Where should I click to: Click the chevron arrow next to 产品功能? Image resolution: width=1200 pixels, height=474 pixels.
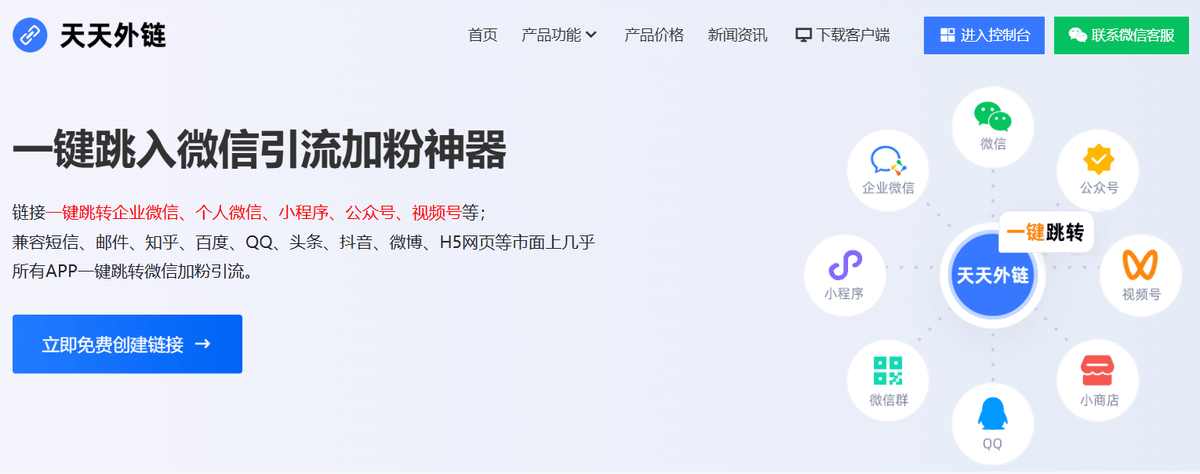591,35
